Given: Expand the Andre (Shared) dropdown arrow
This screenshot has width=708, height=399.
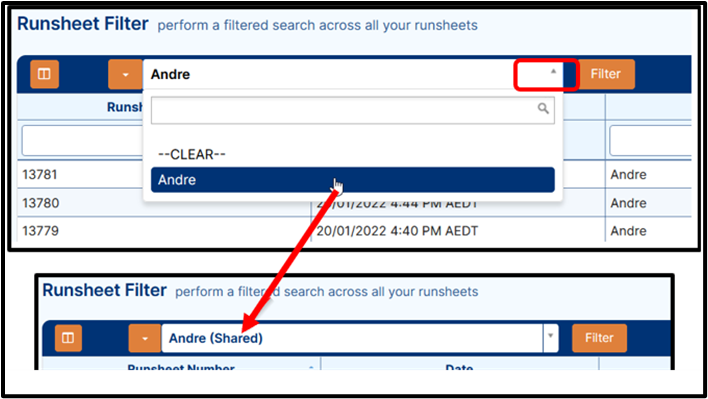Looking at the screenshot, I should click(x=550, y=336).
